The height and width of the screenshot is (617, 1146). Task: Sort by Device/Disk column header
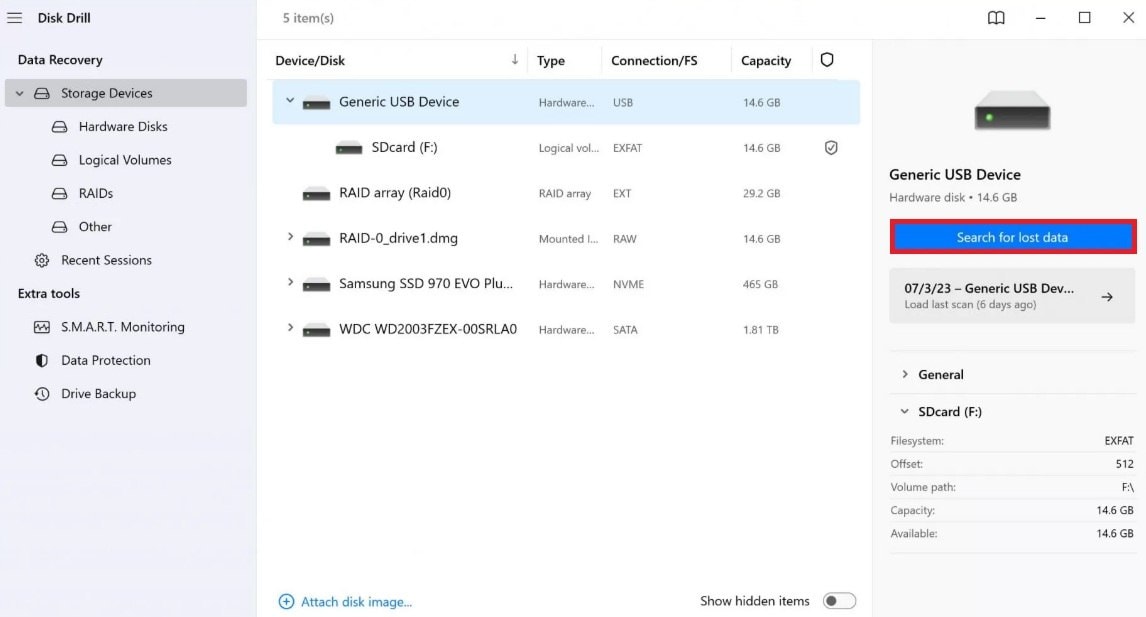click(x=310, y=61)
